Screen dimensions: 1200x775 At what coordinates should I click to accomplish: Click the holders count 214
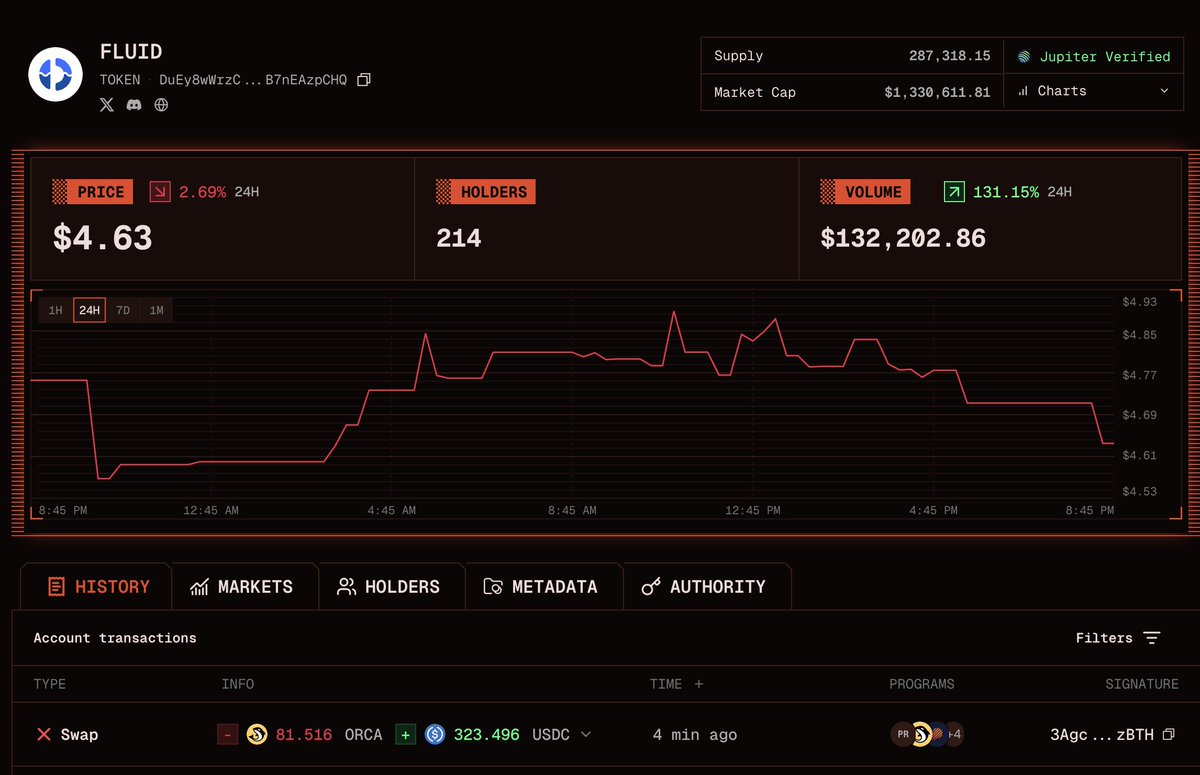(459, 238)
